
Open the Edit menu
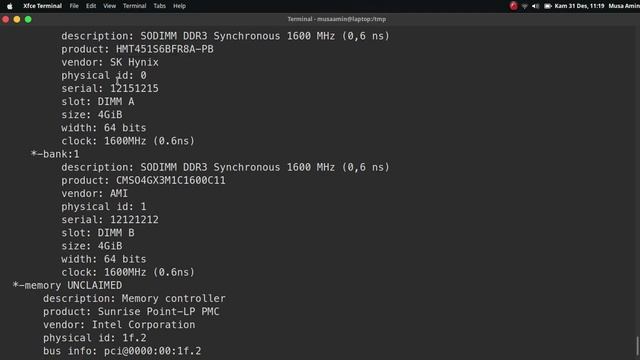91,6
